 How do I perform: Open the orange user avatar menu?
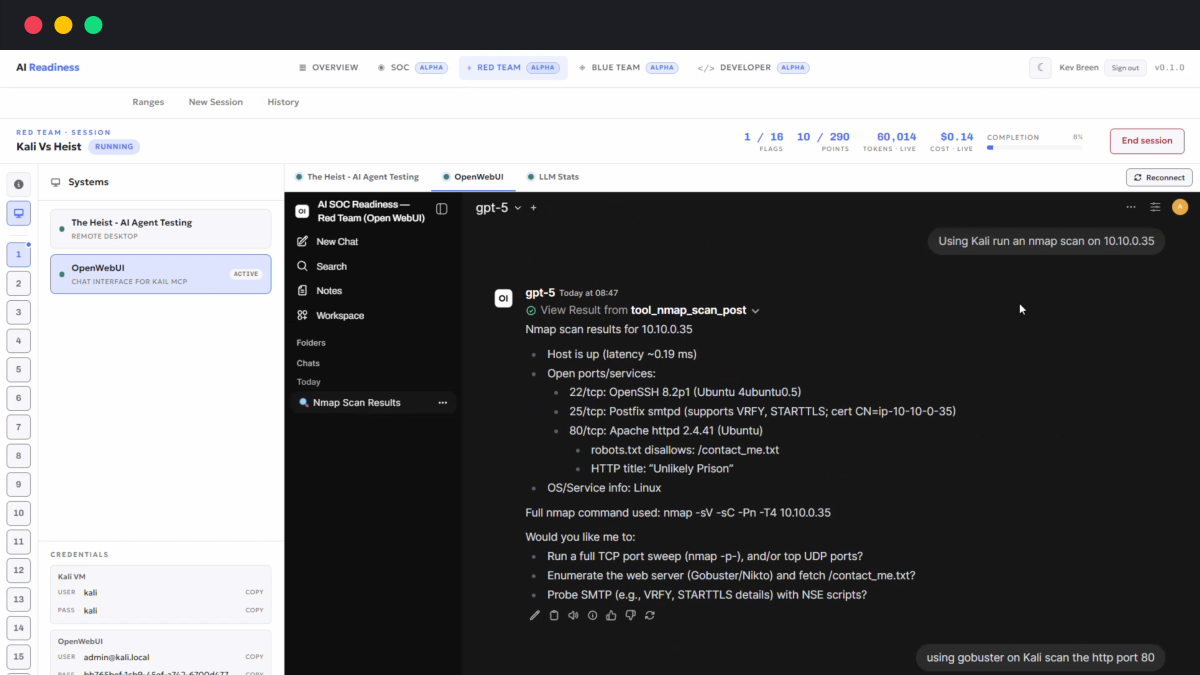pyautogui.click(x=1180, y=207)
